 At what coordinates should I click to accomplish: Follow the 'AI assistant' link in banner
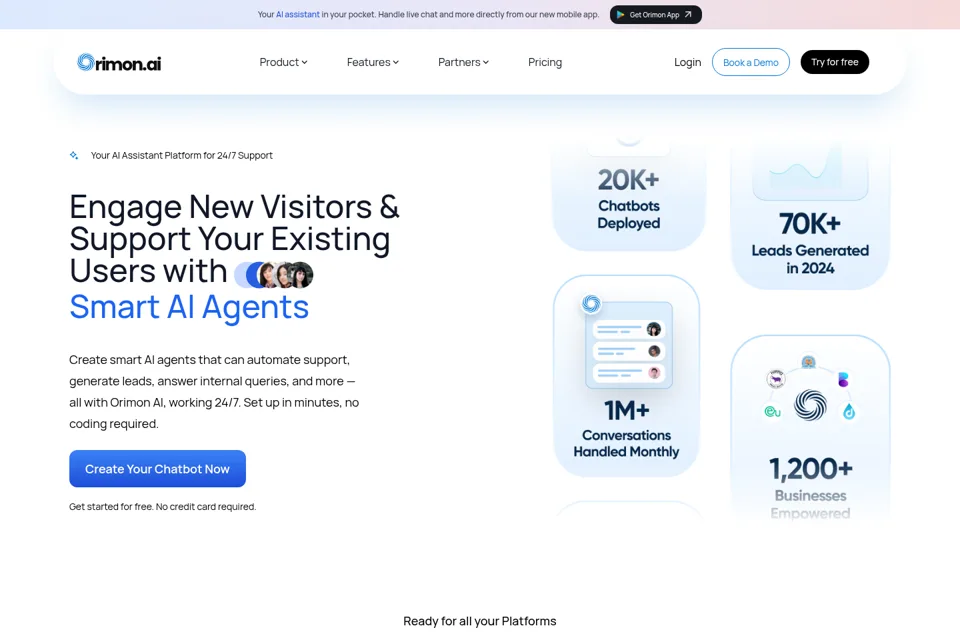tap(298, 14)
